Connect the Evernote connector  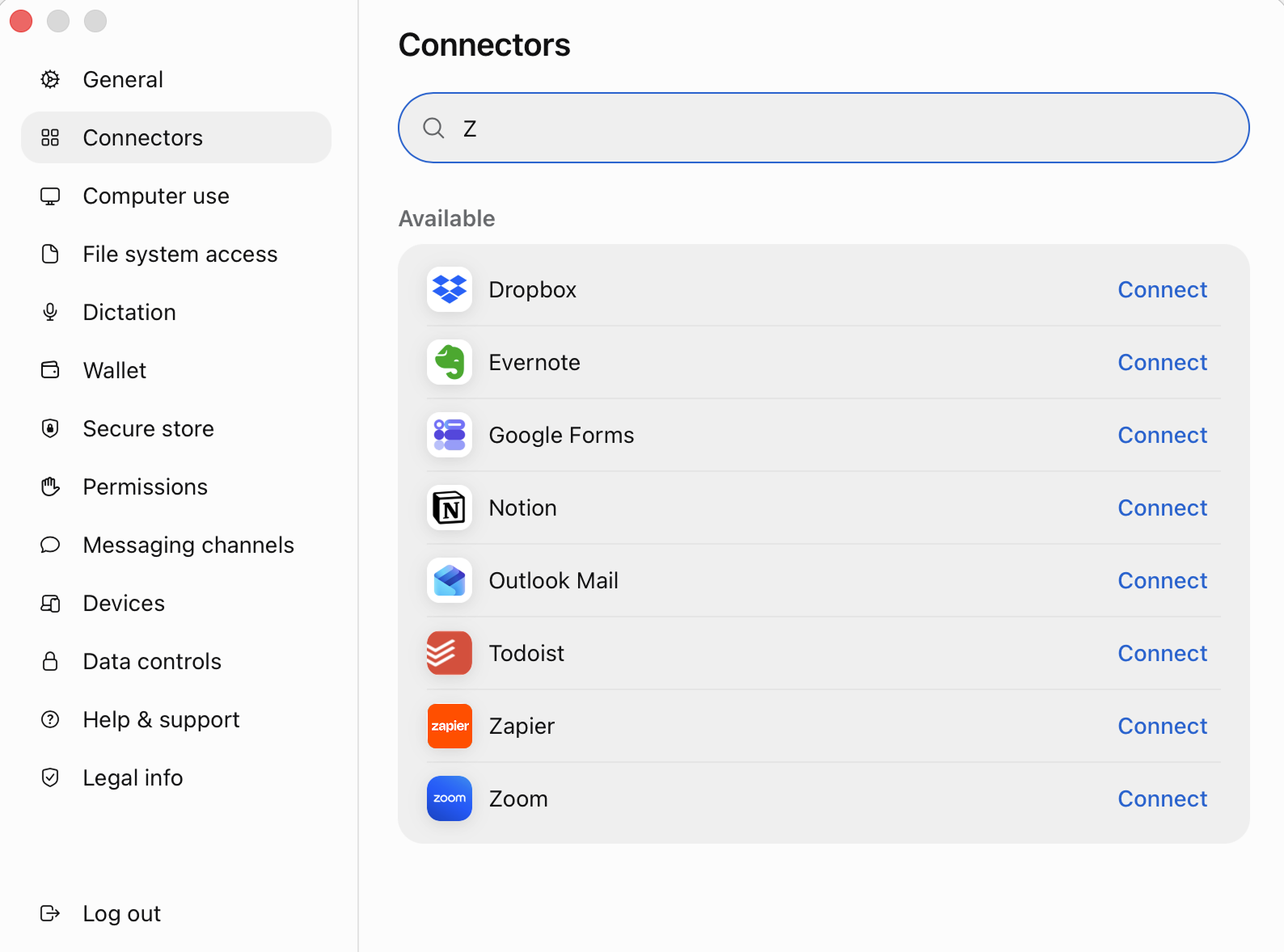[1162, 362]
